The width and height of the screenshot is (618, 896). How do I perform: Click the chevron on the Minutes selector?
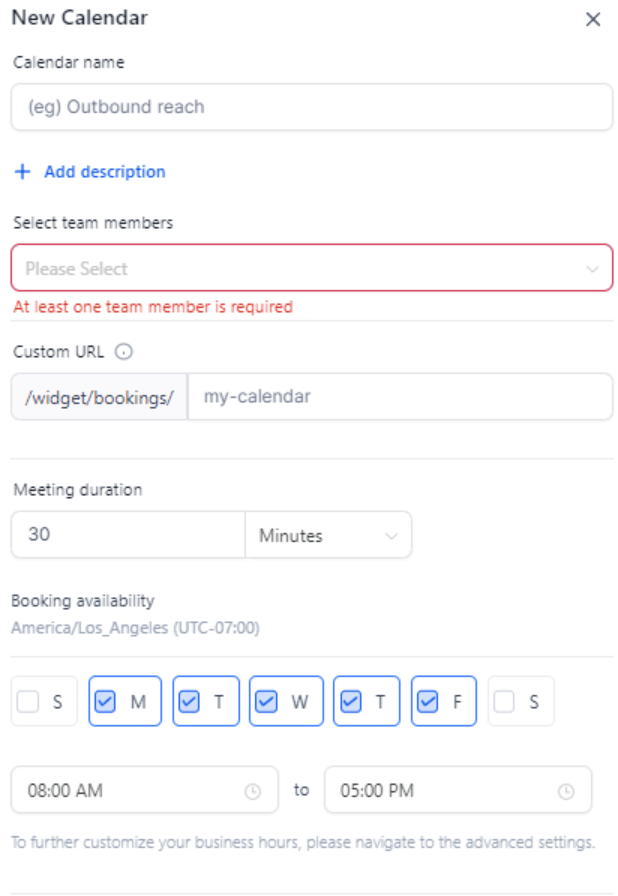point(391,535)
